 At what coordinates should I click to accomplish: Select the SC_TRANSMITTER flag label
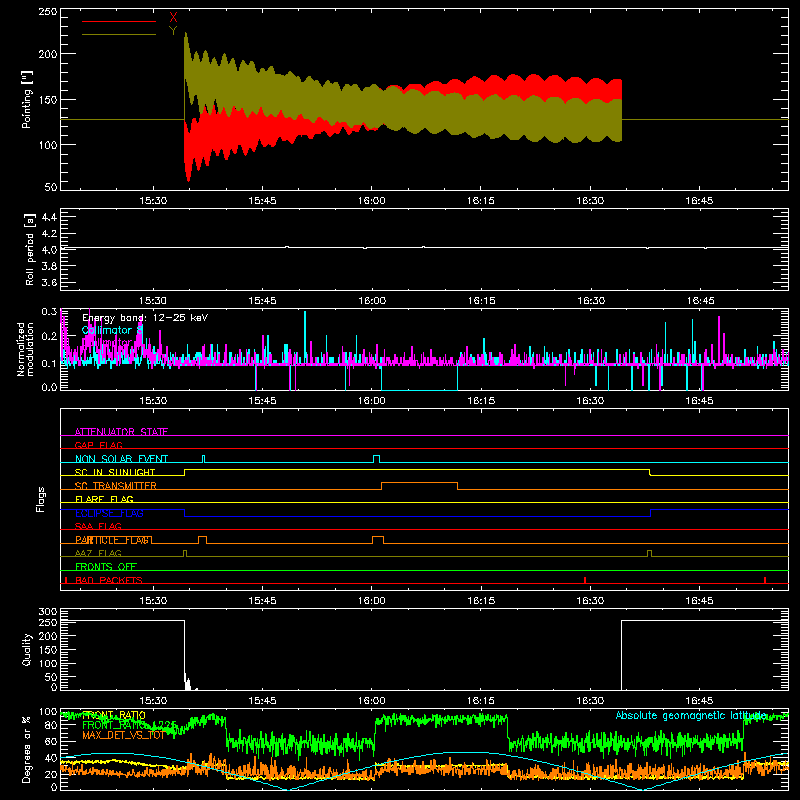[x=116, y=485]
